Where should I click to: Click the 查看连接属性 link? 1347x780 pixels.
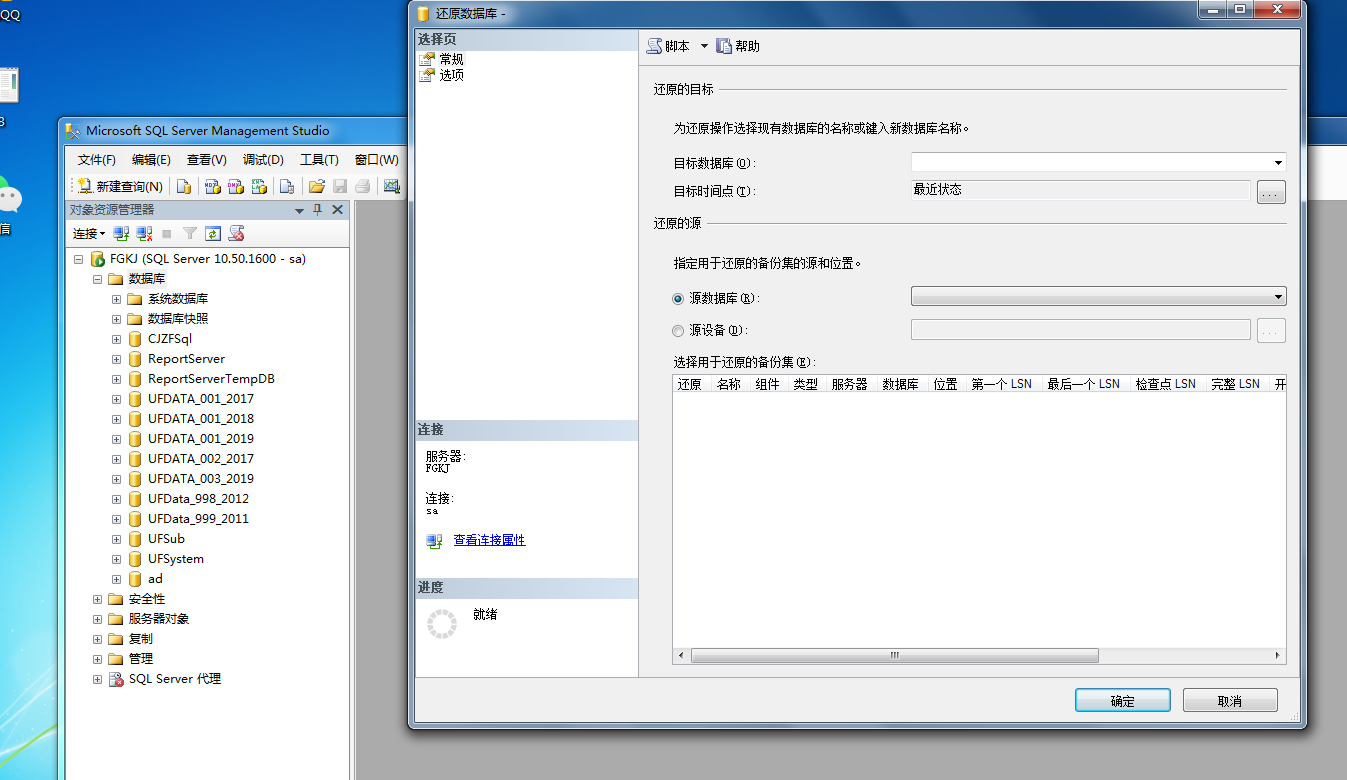click(x=489, y=540)
